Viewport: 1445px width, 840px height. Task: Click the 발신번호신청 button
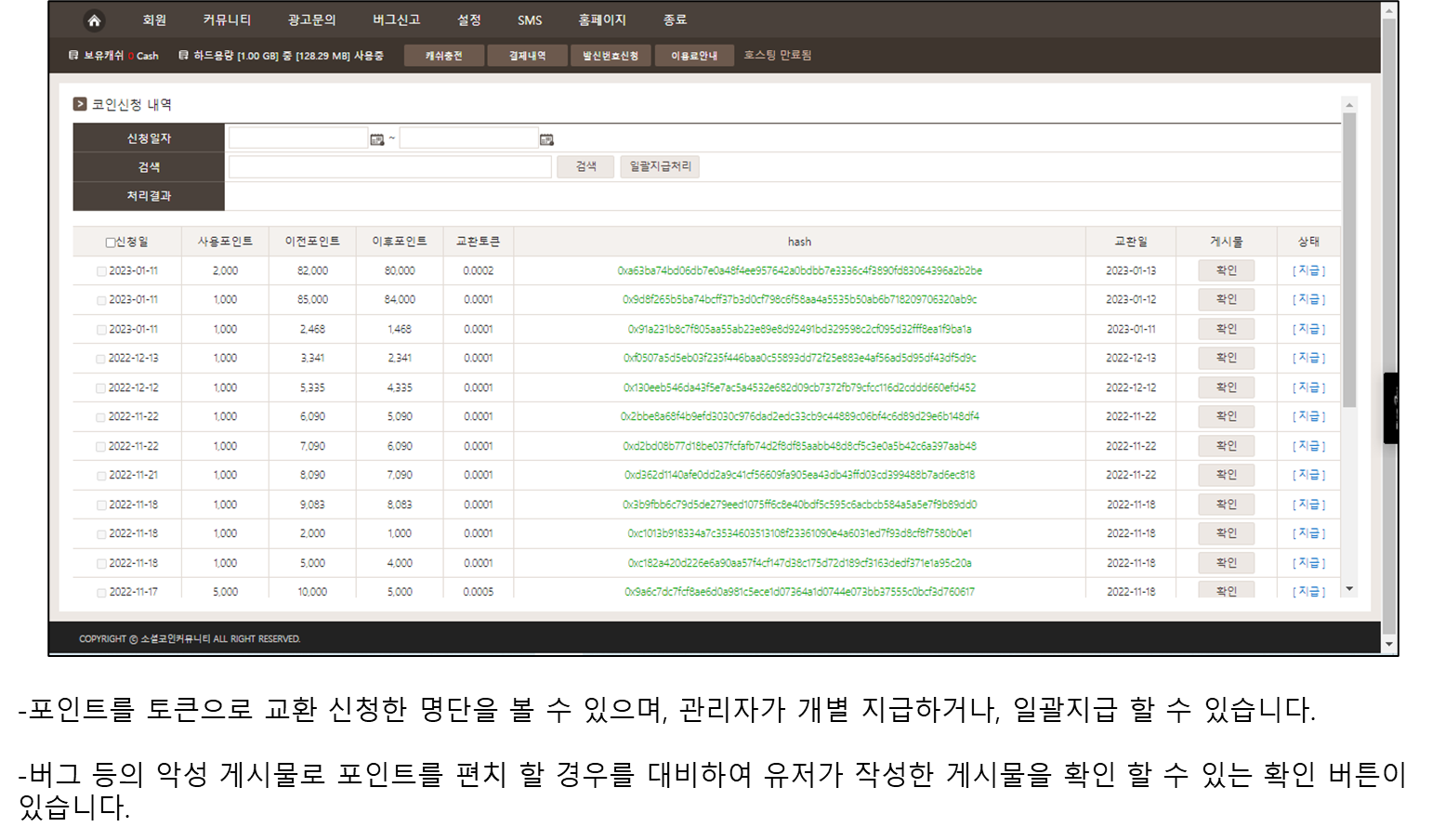[611, 56]
